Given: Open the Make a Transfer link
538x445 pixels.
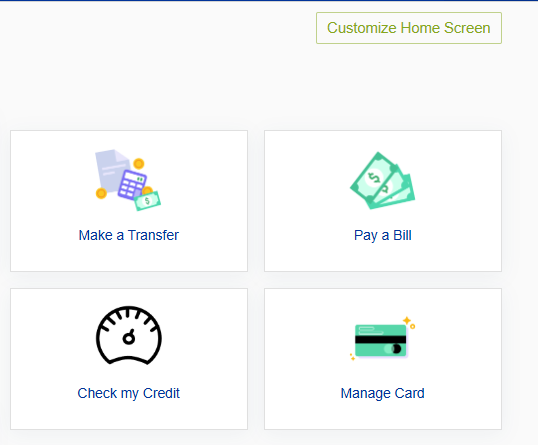Looking at the screenshot, I should pos(129,235).
